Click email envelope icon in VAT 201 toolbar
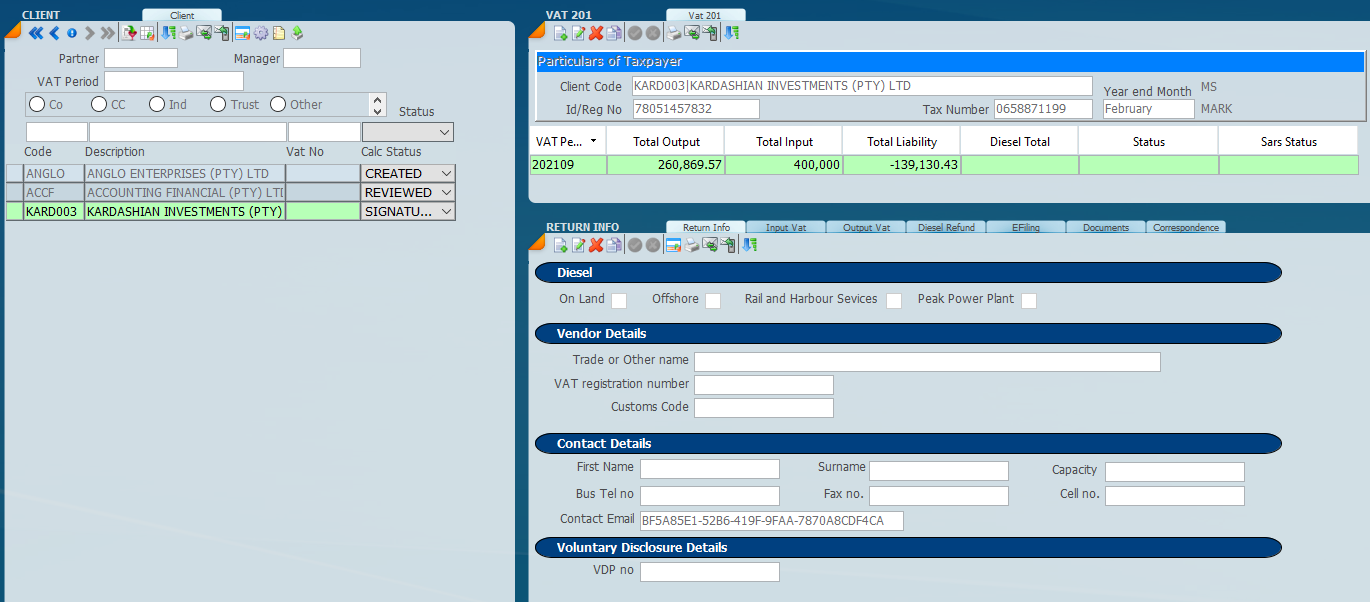This screenshot has height=602, width=1370. (x=692, y=33)
